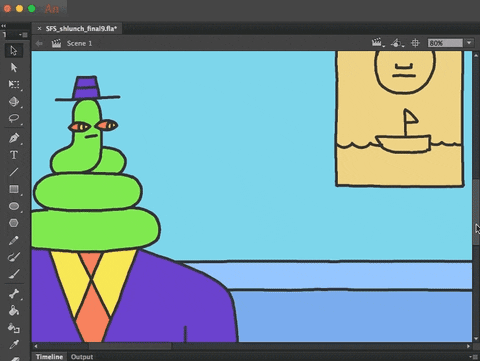Choose the Bone tool
The image size is (480, 361).
(x=14, y=294)
